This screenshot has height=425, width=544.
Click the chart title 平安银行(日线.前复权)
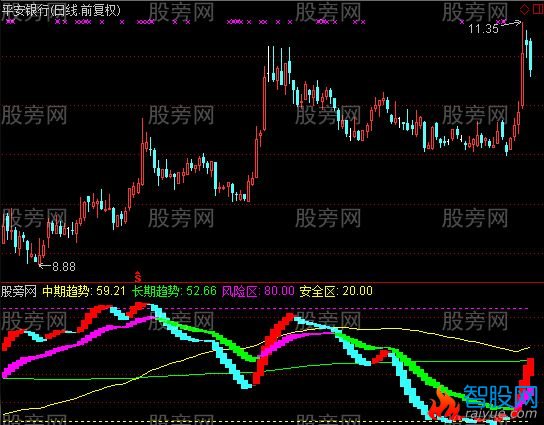[x=61, y=10]
